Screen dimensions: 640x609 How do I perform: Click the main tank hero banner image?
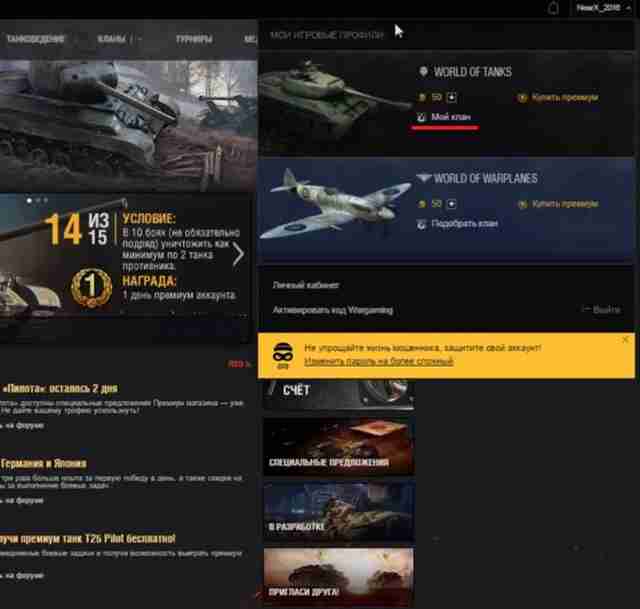coord(128,126)
